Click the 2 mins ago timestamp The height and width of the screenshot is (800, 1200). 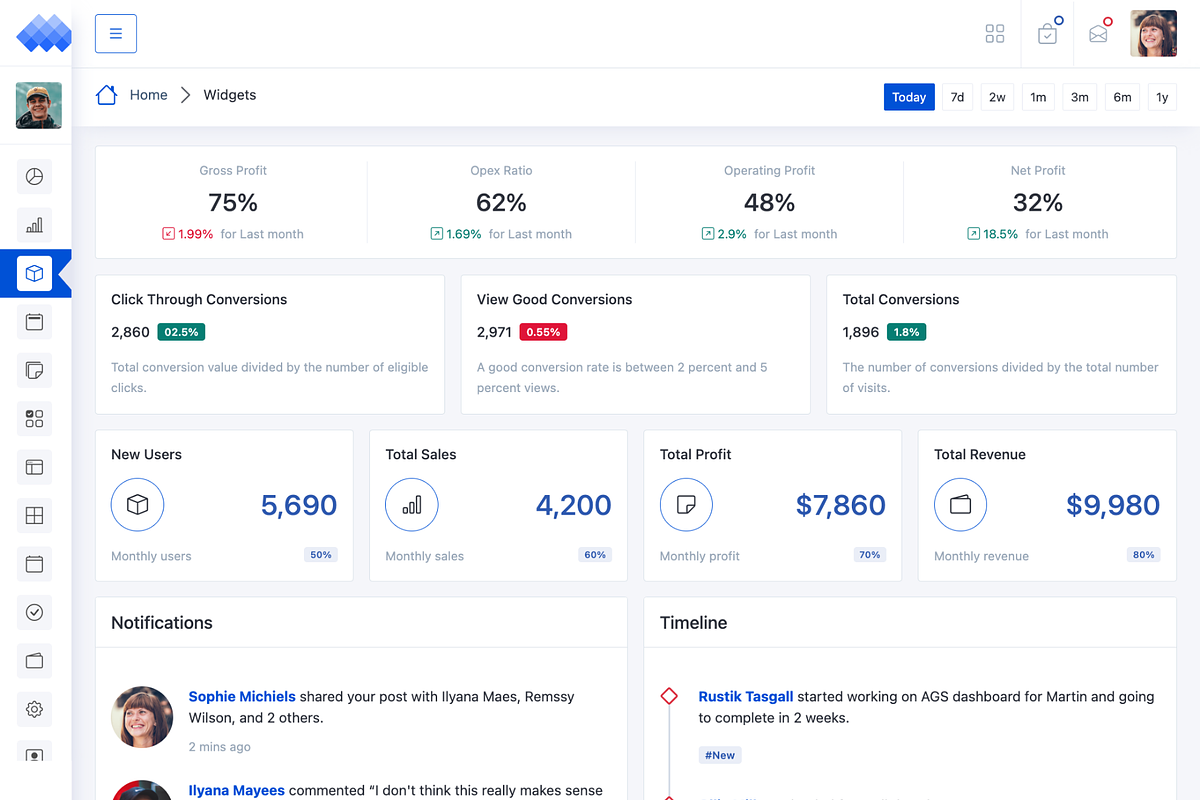click(x=220, y=747)
